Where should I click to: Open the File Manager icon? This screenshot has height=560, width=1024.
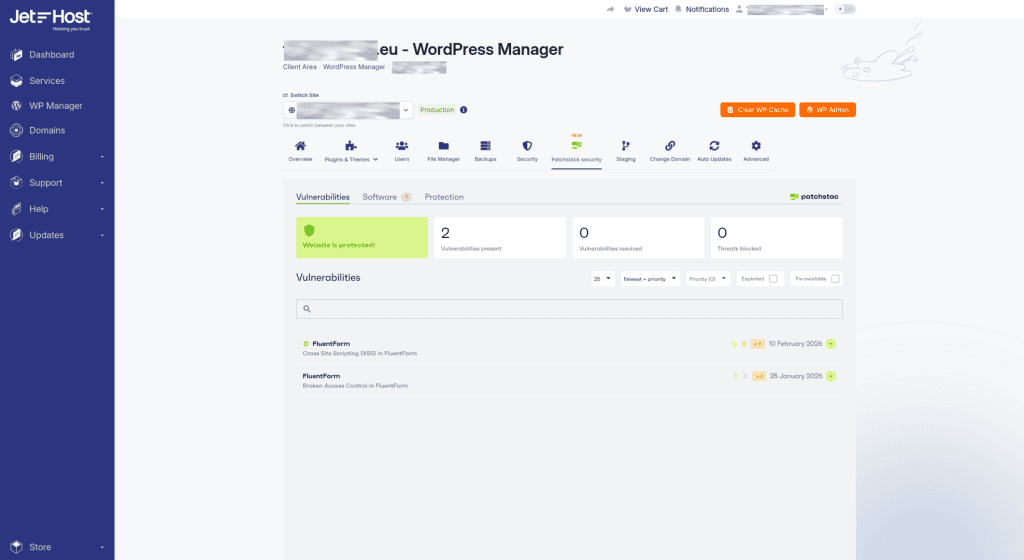(x=443, y=146)
